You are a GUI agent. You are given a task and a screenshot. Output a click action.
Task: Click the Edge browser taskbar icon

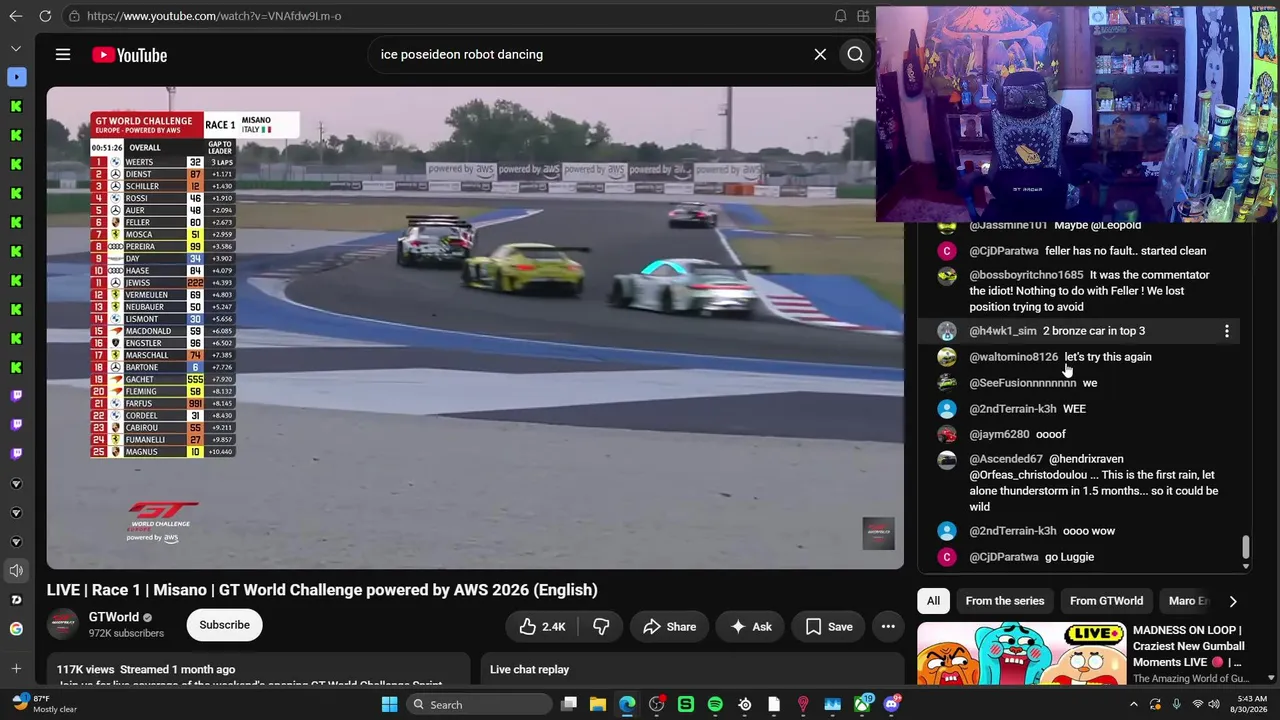[x=627, y=704]
